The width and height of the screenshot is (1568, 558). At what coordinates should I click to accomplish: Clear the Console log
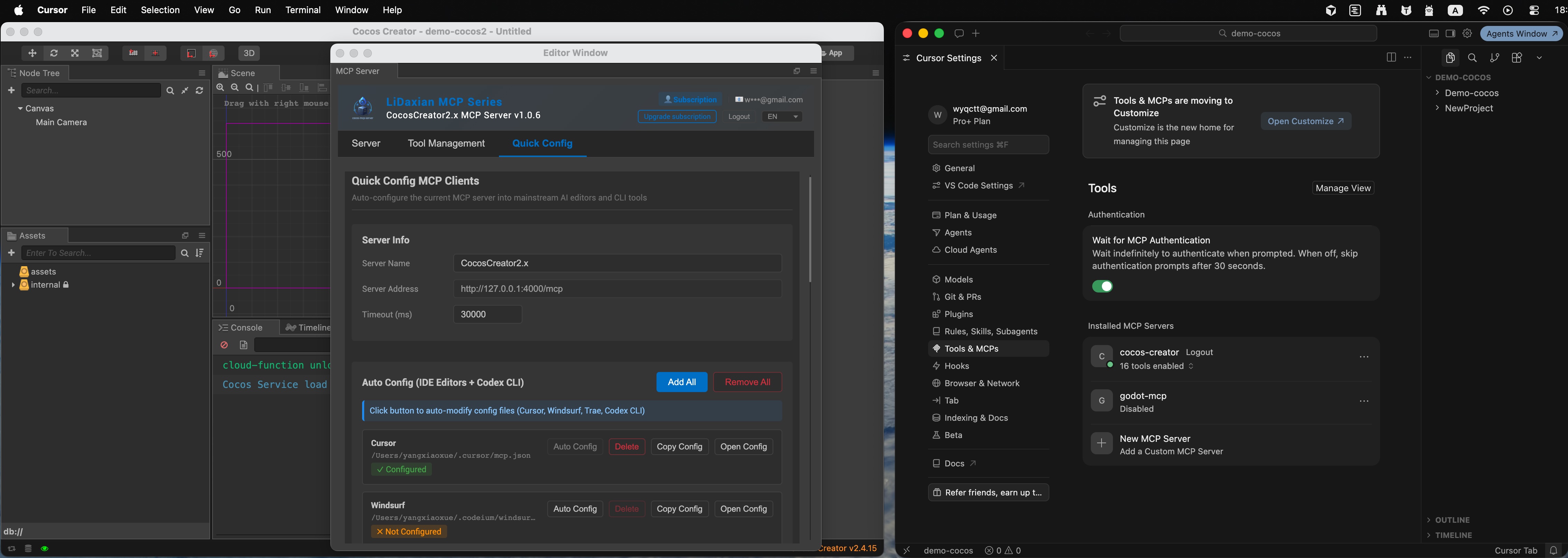(x=224, y=345)
